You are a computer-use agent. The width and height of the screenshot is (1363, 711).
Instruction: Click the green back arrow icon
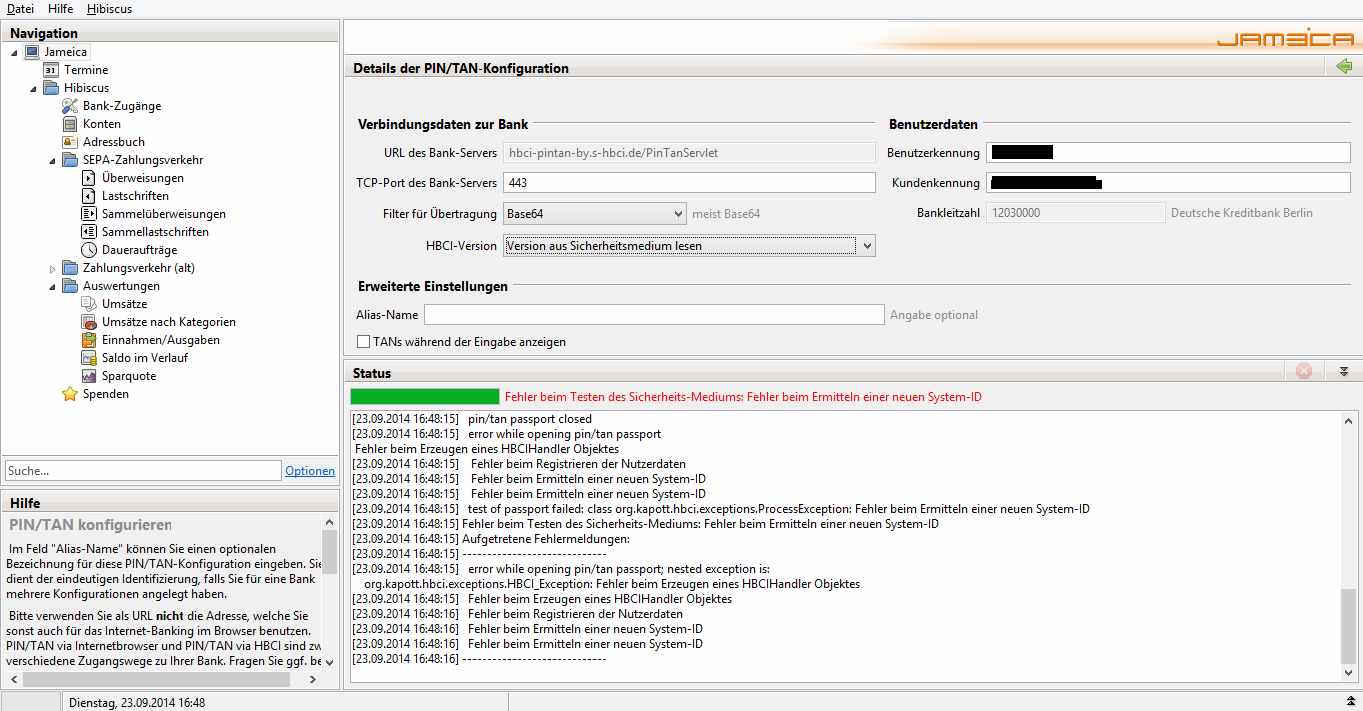click(x=1343, y=67)
